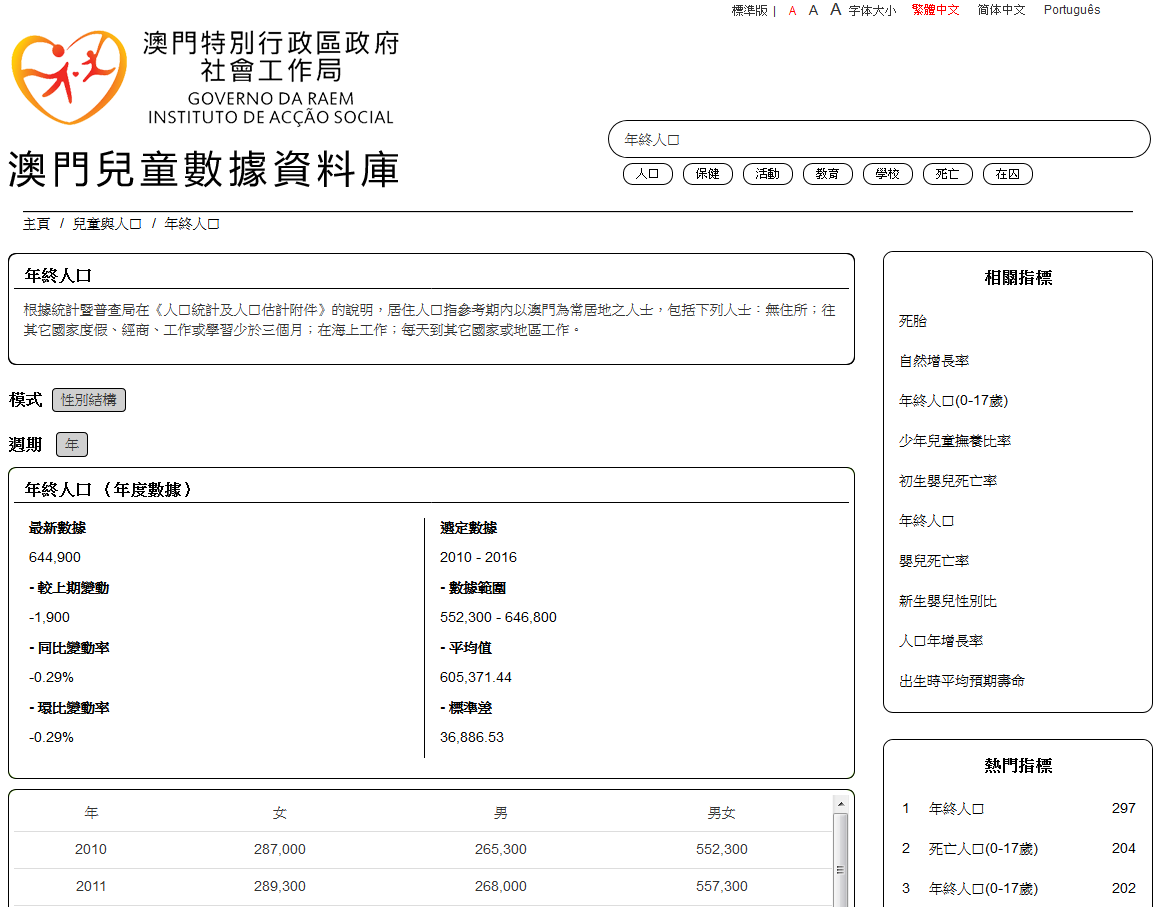
Task: Select the 性別結構 mode button
Action: point(88,400)
